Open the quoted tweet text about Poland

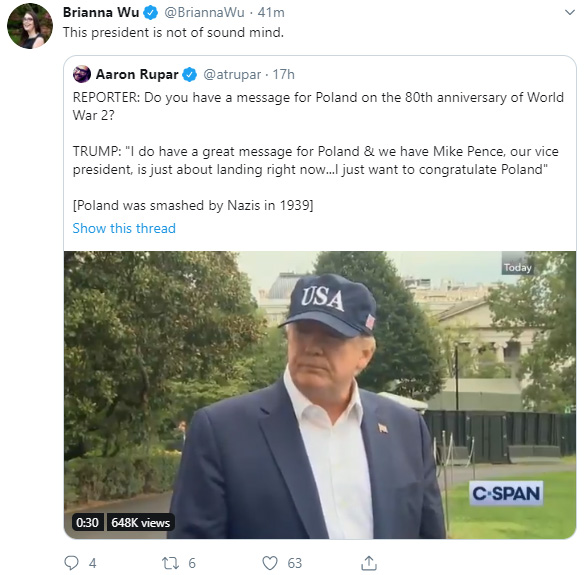[x=318, y=151]
